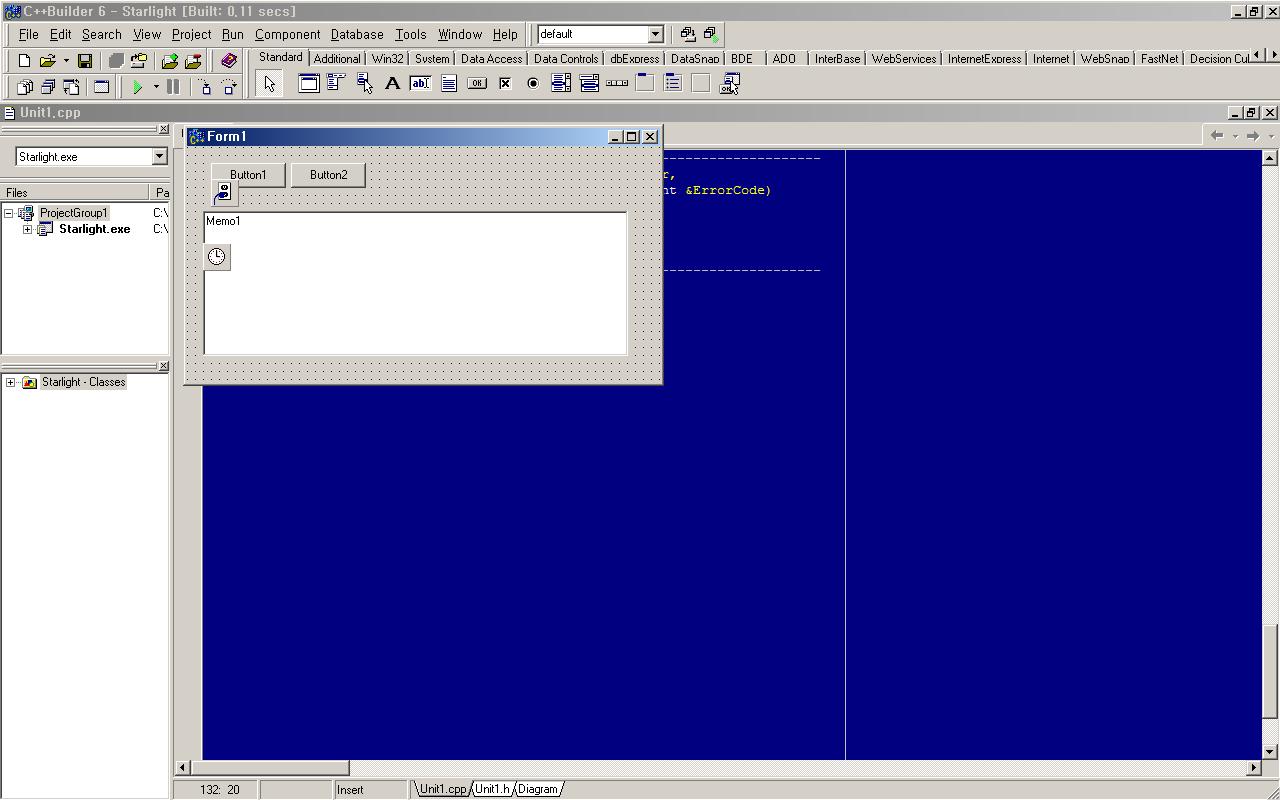Click Button2 on Form1
The width and height of the screenshot is (1280, 800).
[x=328, y=175]
